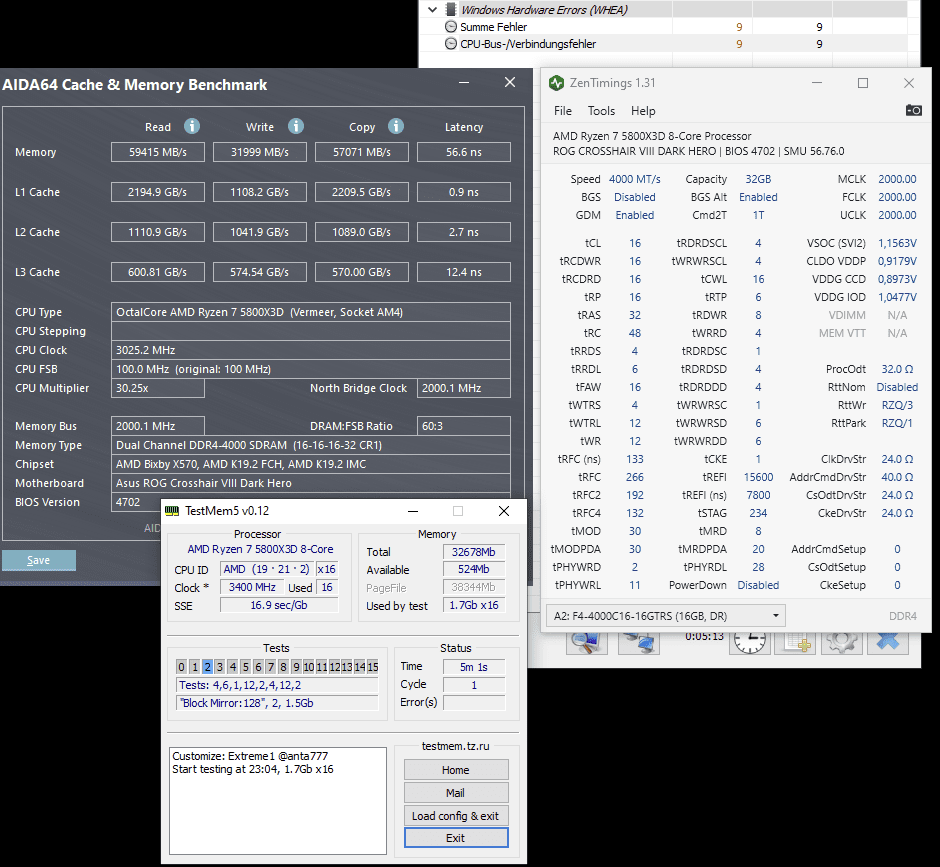
Task: Click the Memory Type DDR4-4000 SDRAM field
Action: point(311,445)
